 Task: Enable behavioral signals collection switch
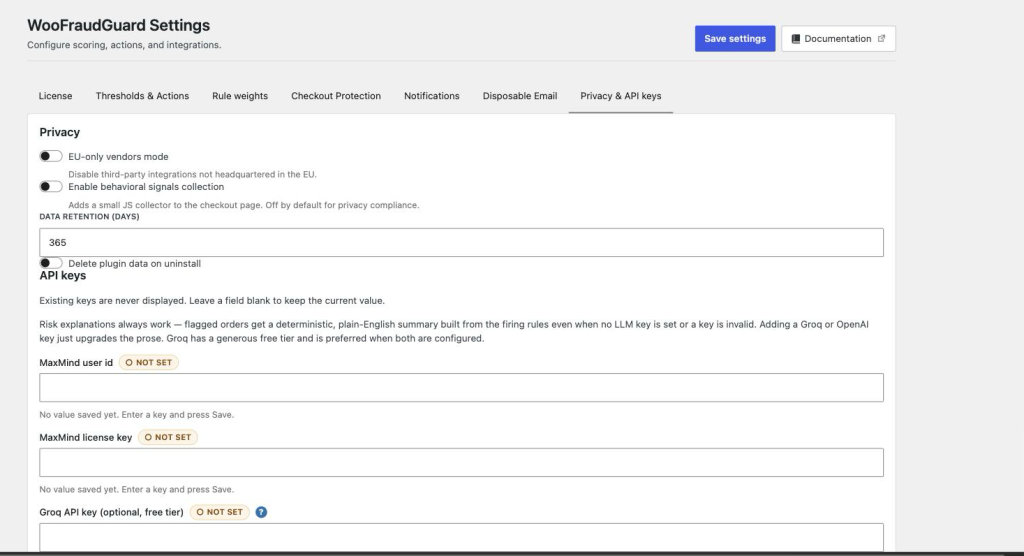tap(51, 187)
